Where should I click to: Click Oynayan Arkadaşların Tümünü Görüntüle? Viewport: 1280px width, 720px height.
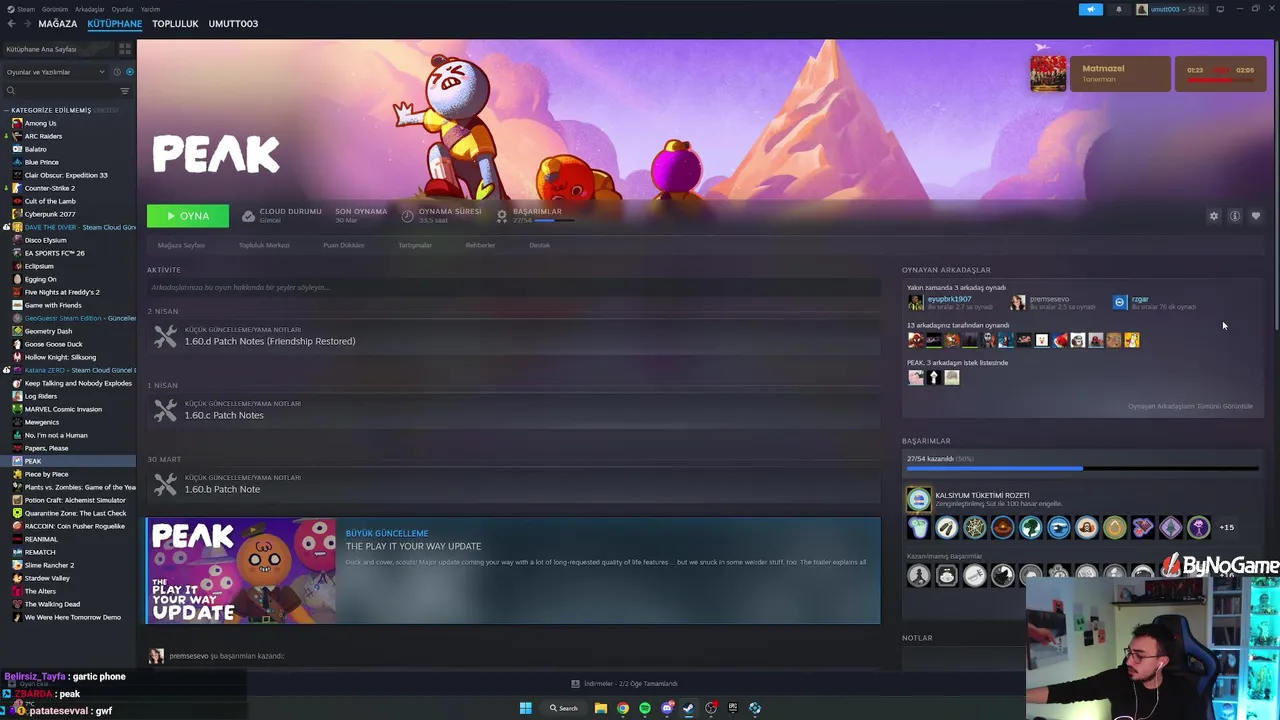tap(1190, 406)
